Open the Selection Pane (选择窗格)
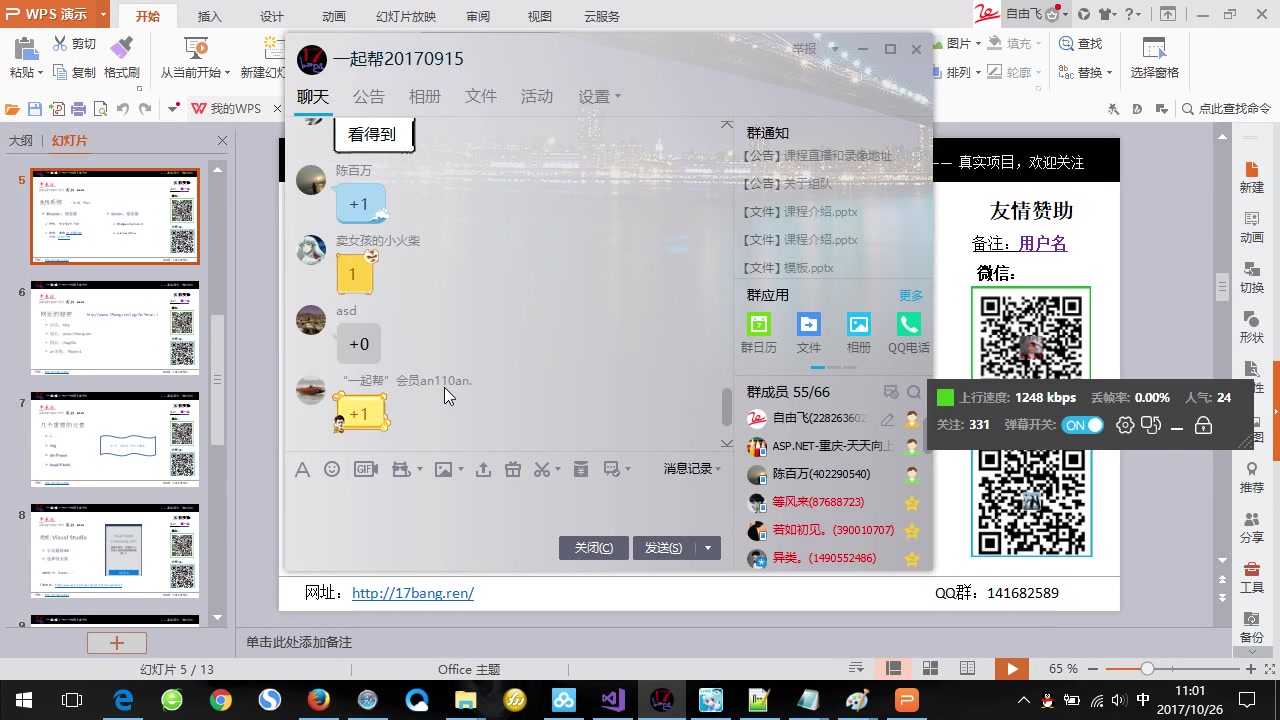Viewport: 1280px width, 720px height. click(x=1155, y=59)
